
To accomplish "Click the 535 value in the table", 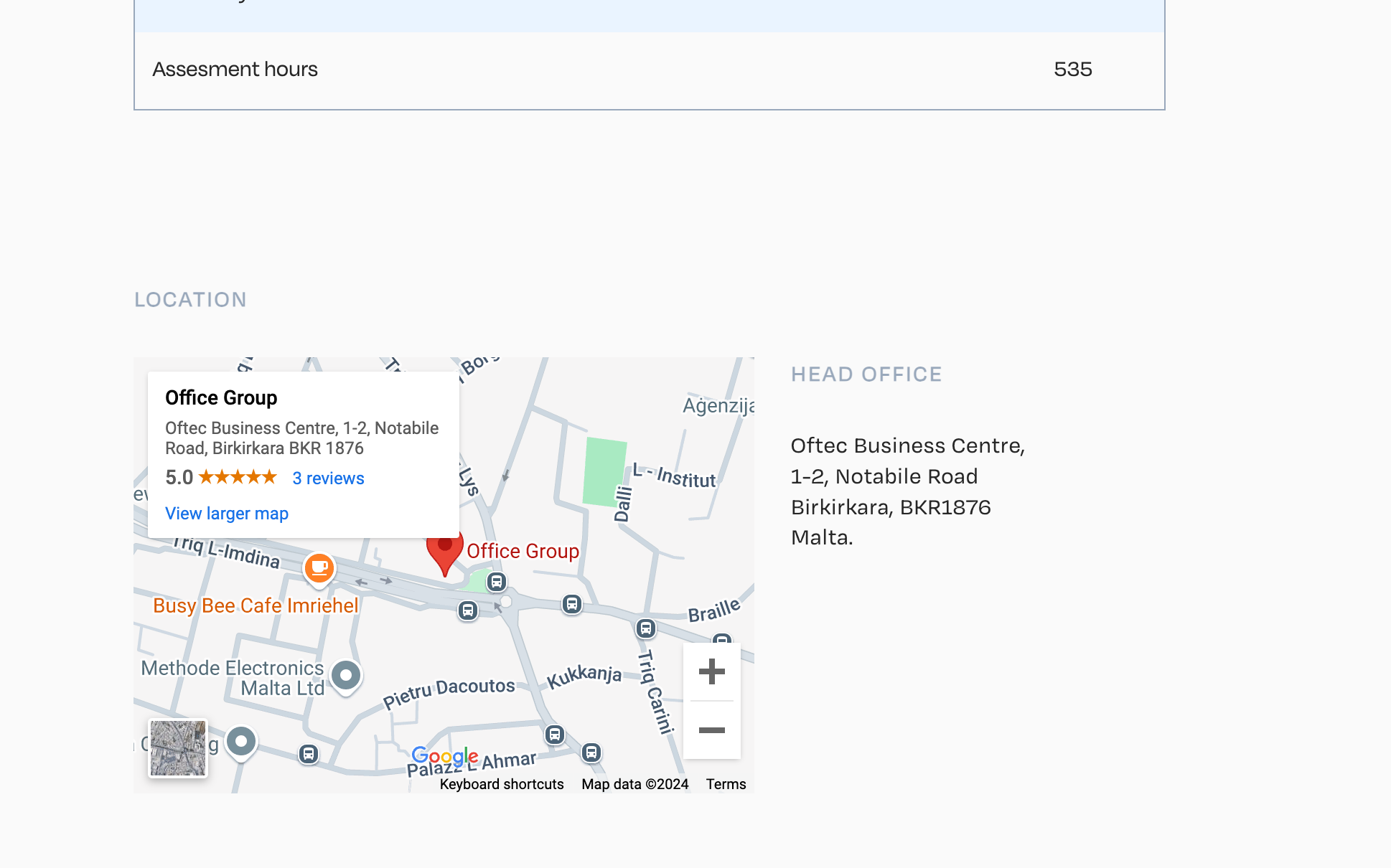I will click(1073, 70).
